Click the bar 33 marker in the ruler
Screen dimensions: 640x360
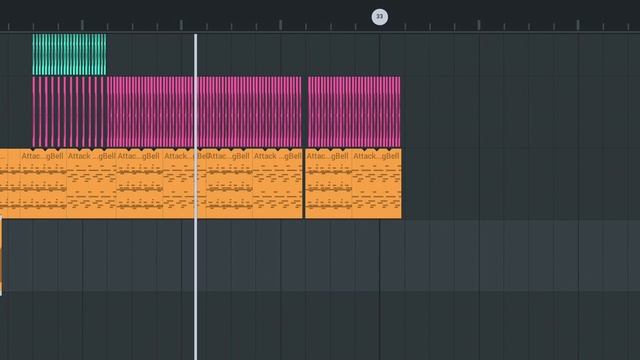click(x=380, y=17)
